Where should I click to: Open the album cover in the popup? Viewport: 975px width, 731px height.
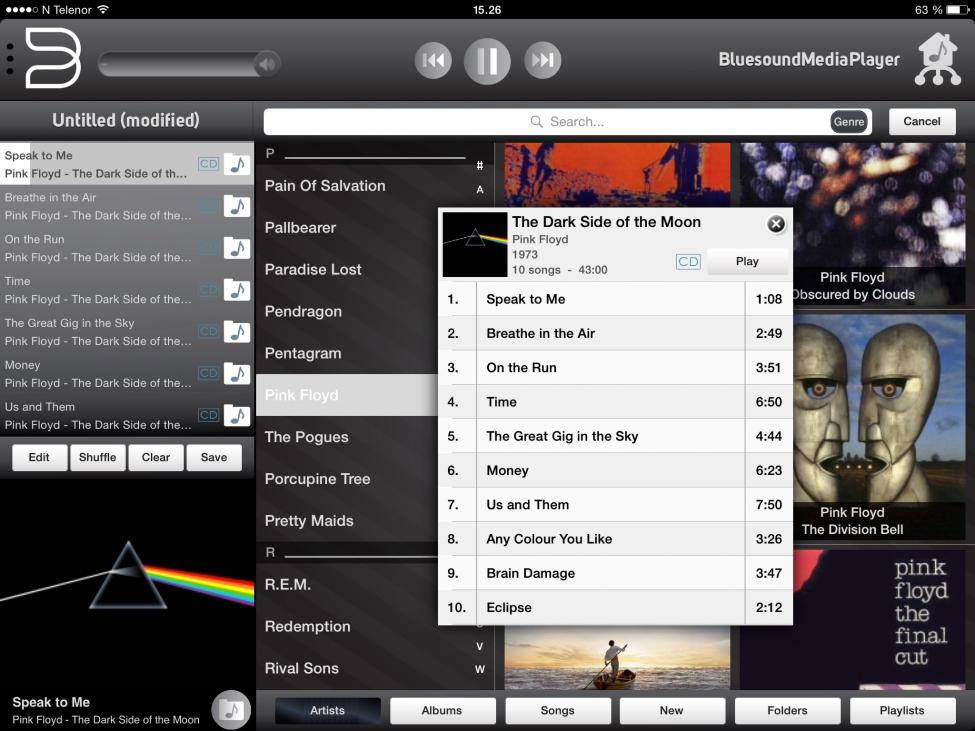(x=474, y=244)
